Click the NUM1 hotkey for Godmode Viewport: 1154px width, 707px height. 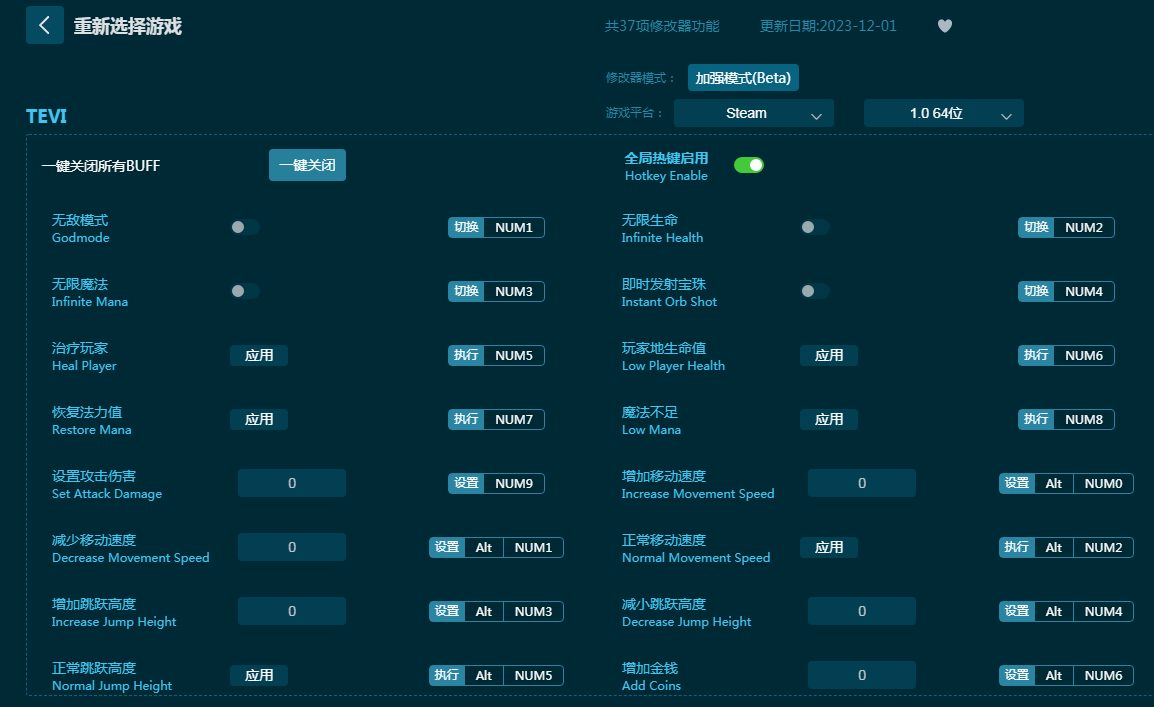coord(514,227)
